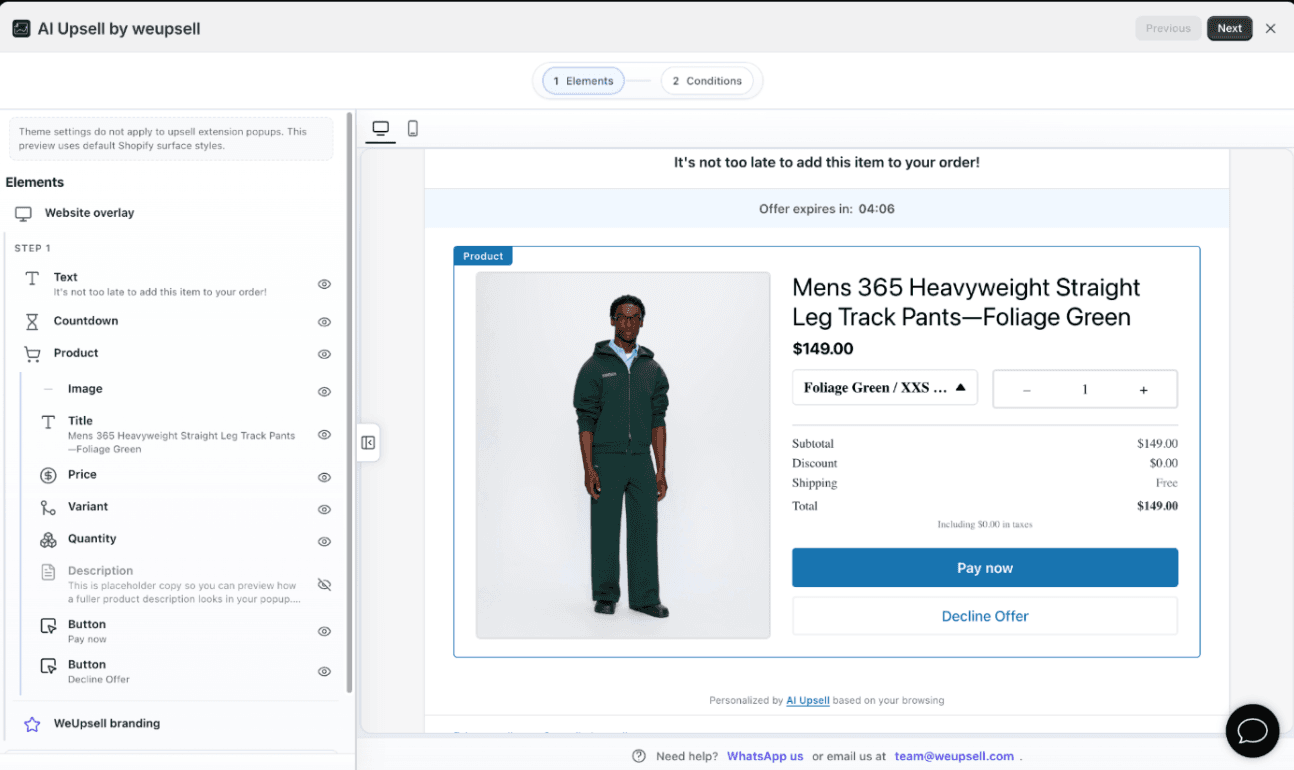The width and height of the screenshot is (1294, 770).
Task: Click the left panel scrollbar
Action: point(349,402)
